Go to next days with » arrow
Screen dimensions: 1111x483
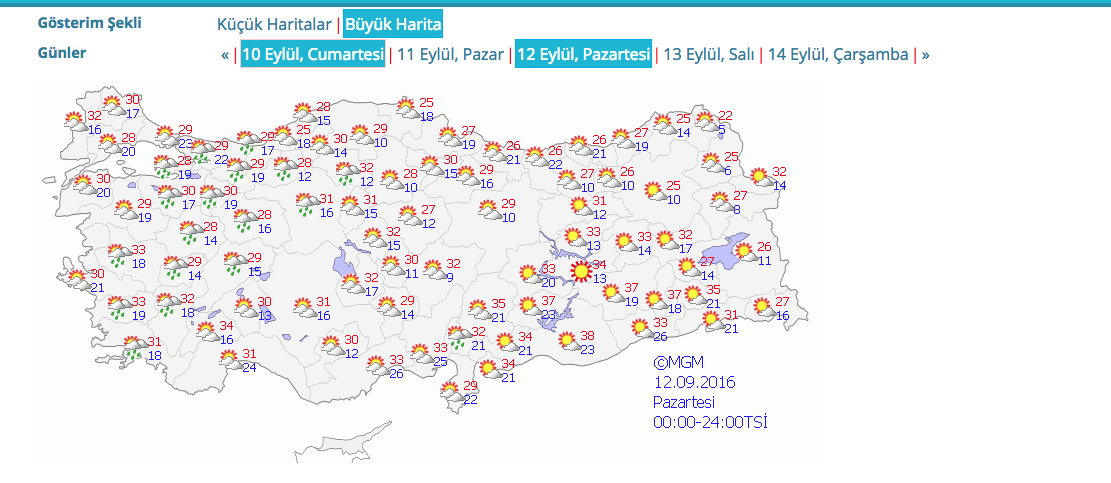(x=925, y=54)
